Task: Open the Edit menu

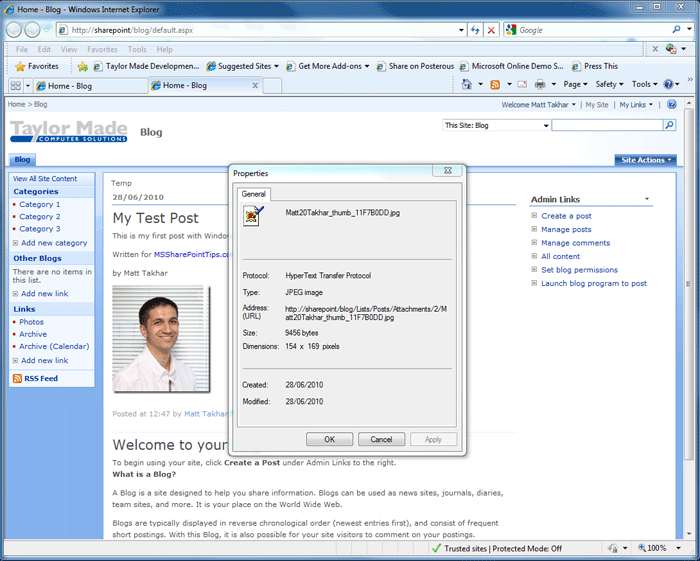Action: click(x=44, y=50)
